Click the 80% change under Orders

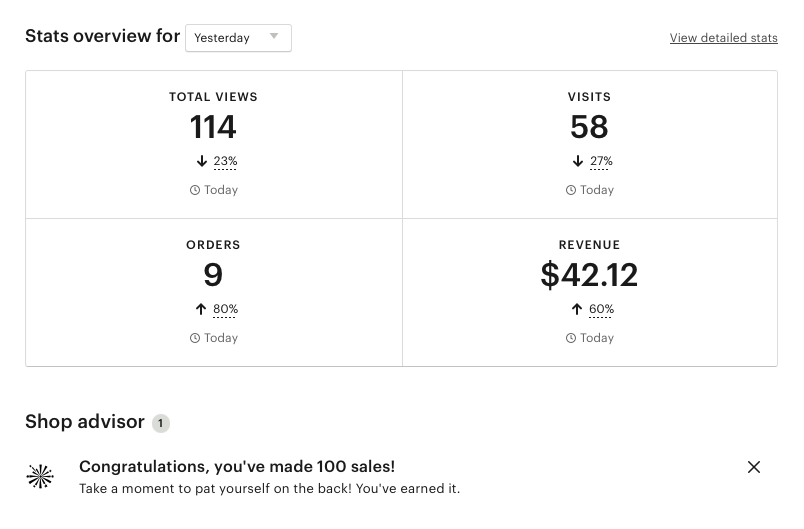pyautogui.click(x=225, y=309)
